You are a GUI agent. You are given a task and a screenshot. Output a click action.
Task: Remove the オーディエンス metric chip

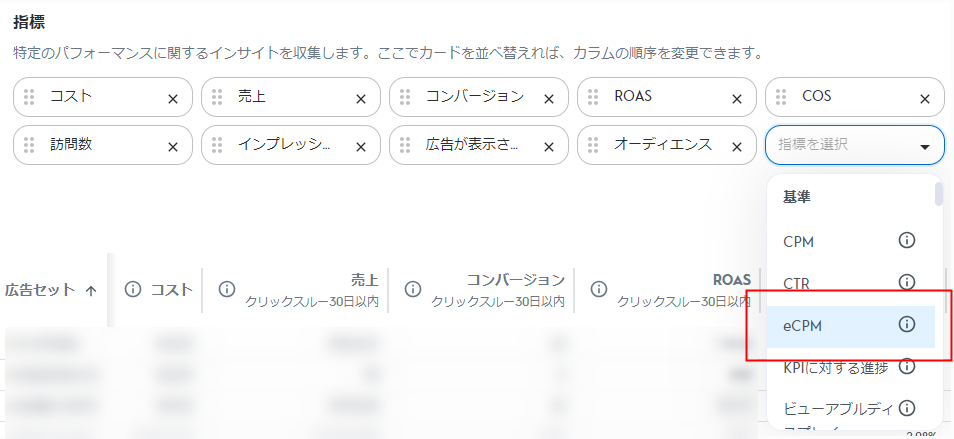point(737,146)
